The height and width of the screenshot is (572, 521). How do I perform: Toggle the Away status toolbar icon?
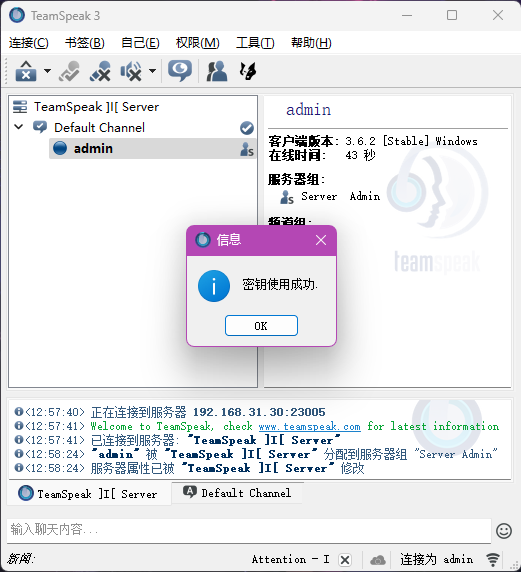tap(69, 71)
